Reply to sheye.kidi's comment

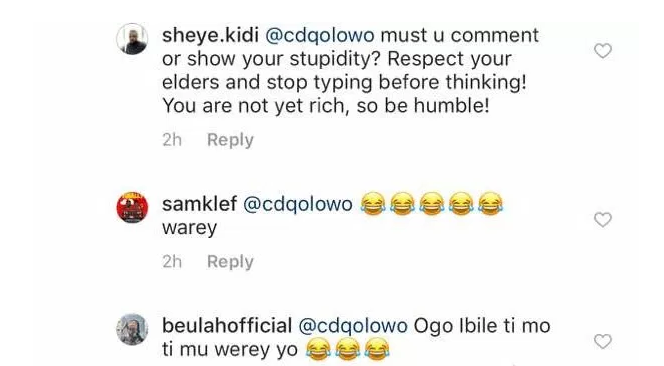click(x=230, y=140)
